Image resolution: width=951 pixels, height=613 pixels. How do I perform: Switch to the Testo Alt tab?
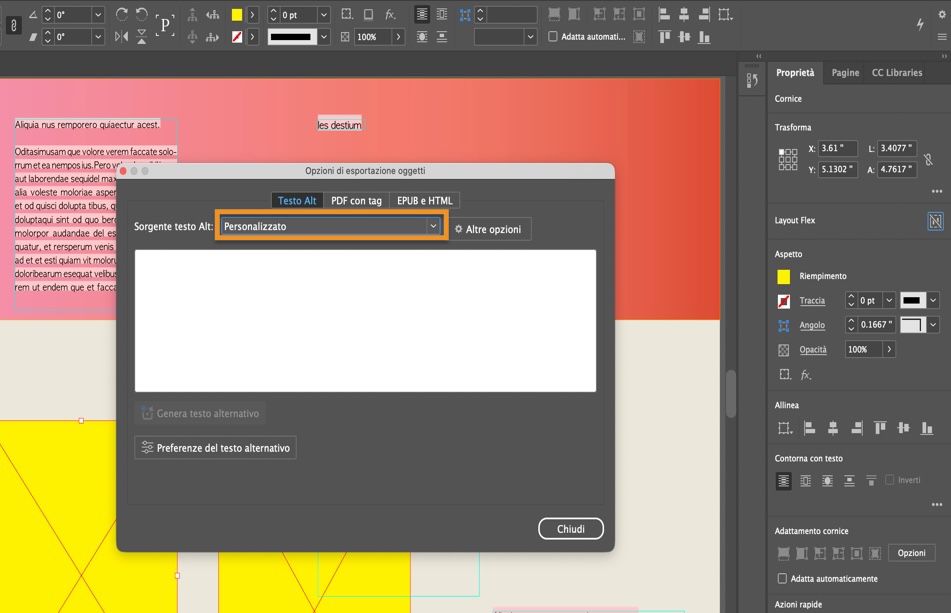pos(297,201)
